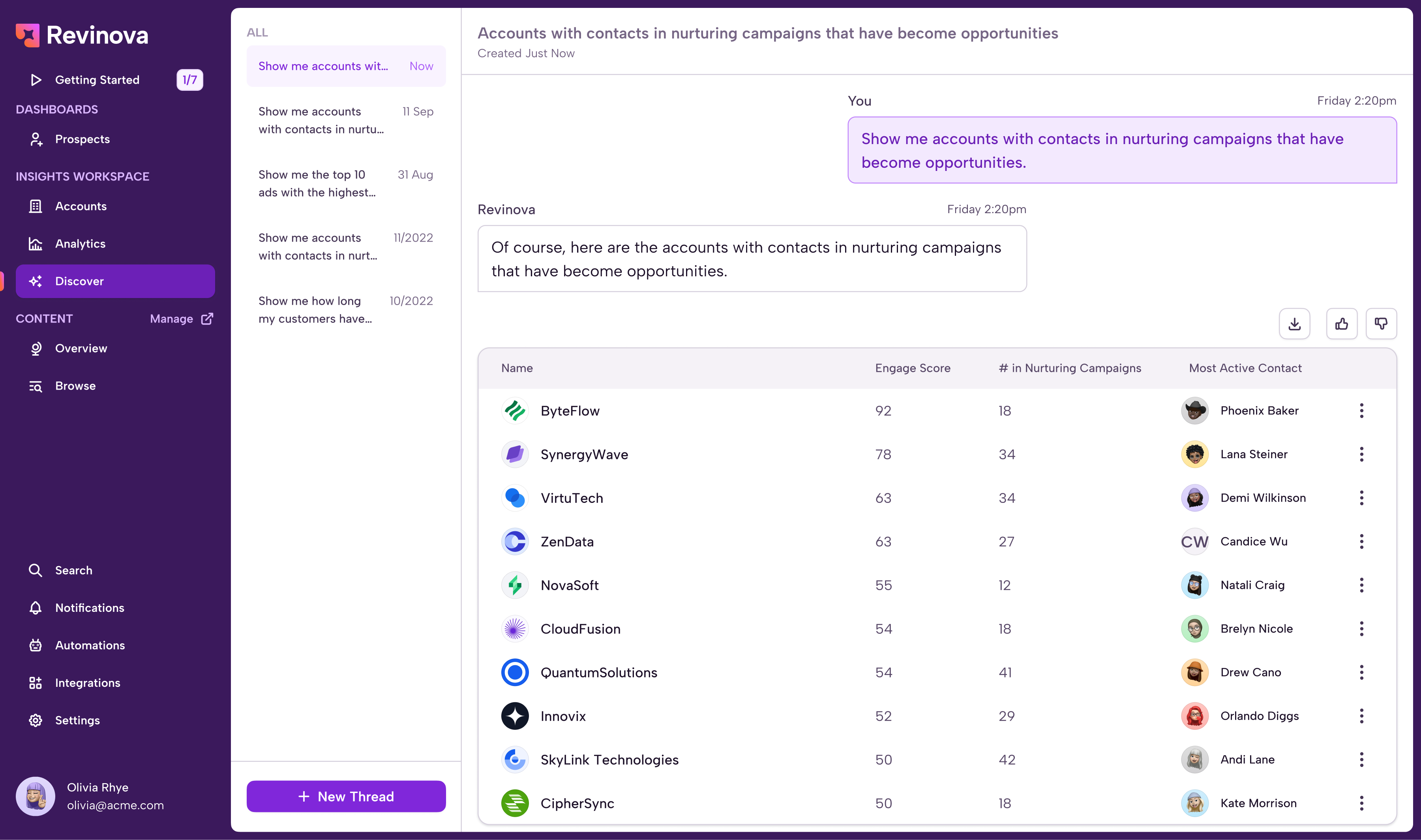The image size is (1421, 840).
Task: Start a New Thread
Action: (x=346, y=796)
